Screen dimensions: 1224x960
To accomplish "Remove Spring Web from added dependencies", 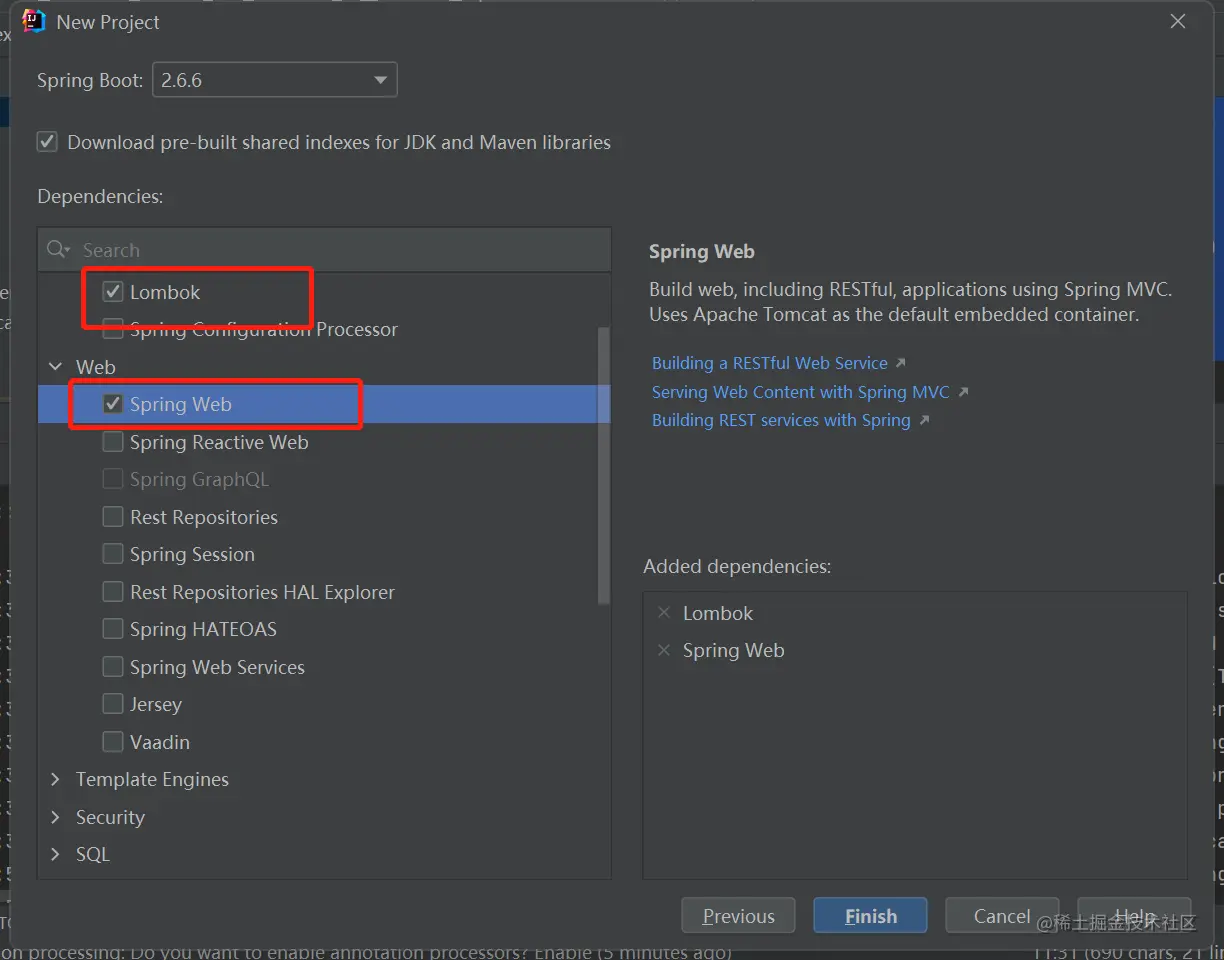I will tap(664, 650).
